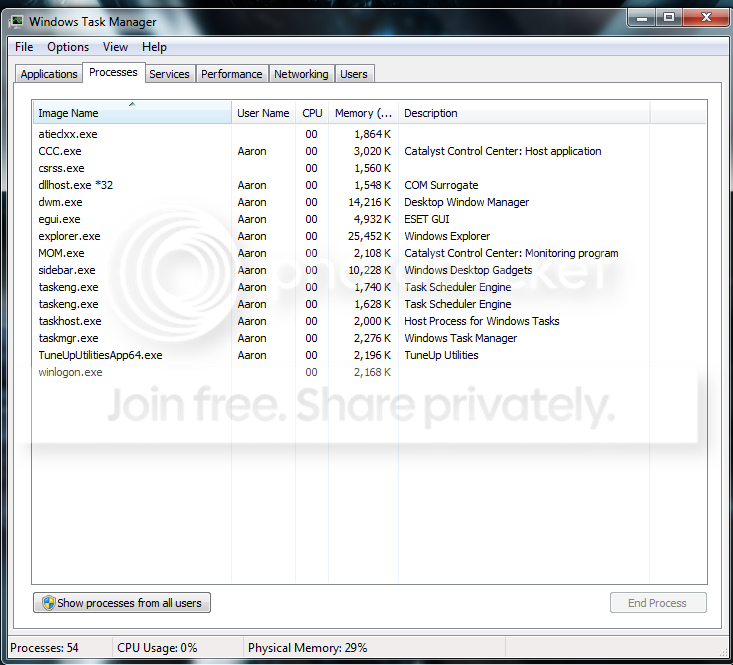The height and width of the screenshot is (665, 733).
Task: Click Show processes from all users
Action: pyautogui.click(x=122, y=603)
